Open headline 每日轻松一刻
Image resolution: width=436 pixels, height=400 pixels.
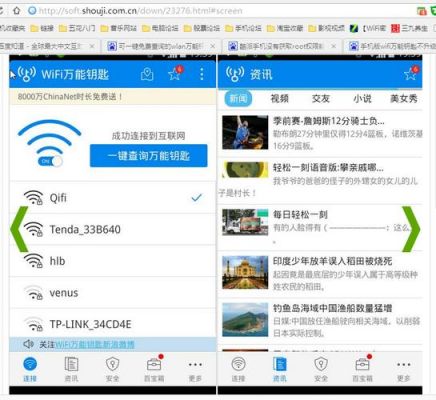[300, 214]
